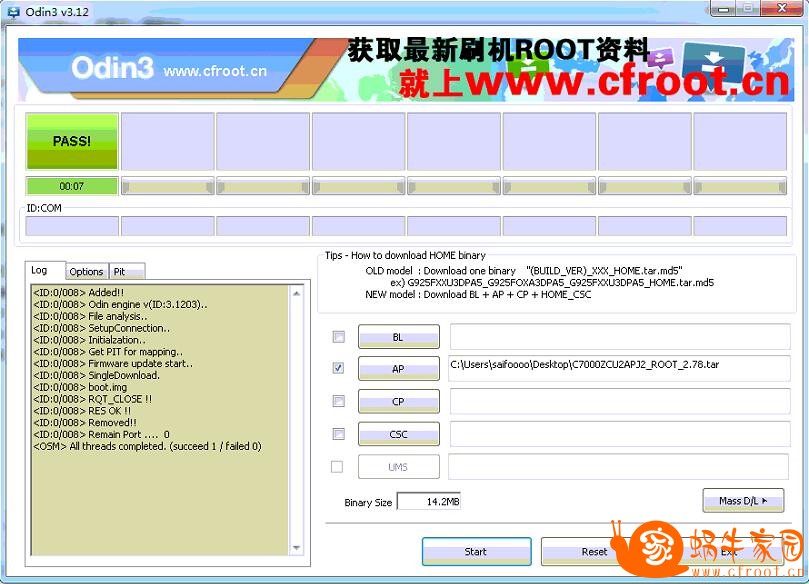Click the 'Odin engine v(ID:3.1203)..' log line
The height and width of the screenshot is (584, 809).
121,304
